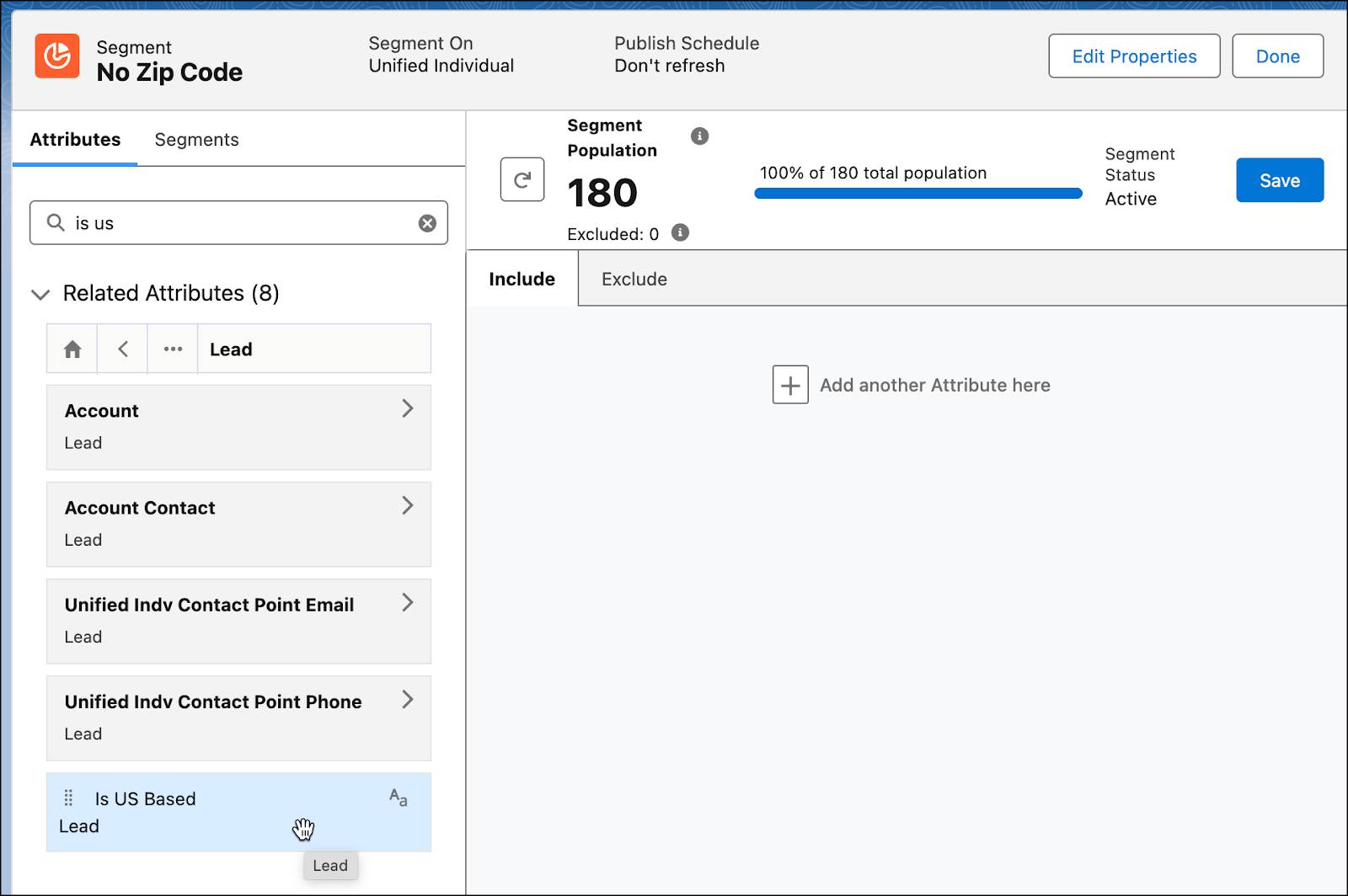Switch to the Segments tab
This screenshot has height=896, width=1348.
(196, 140)
